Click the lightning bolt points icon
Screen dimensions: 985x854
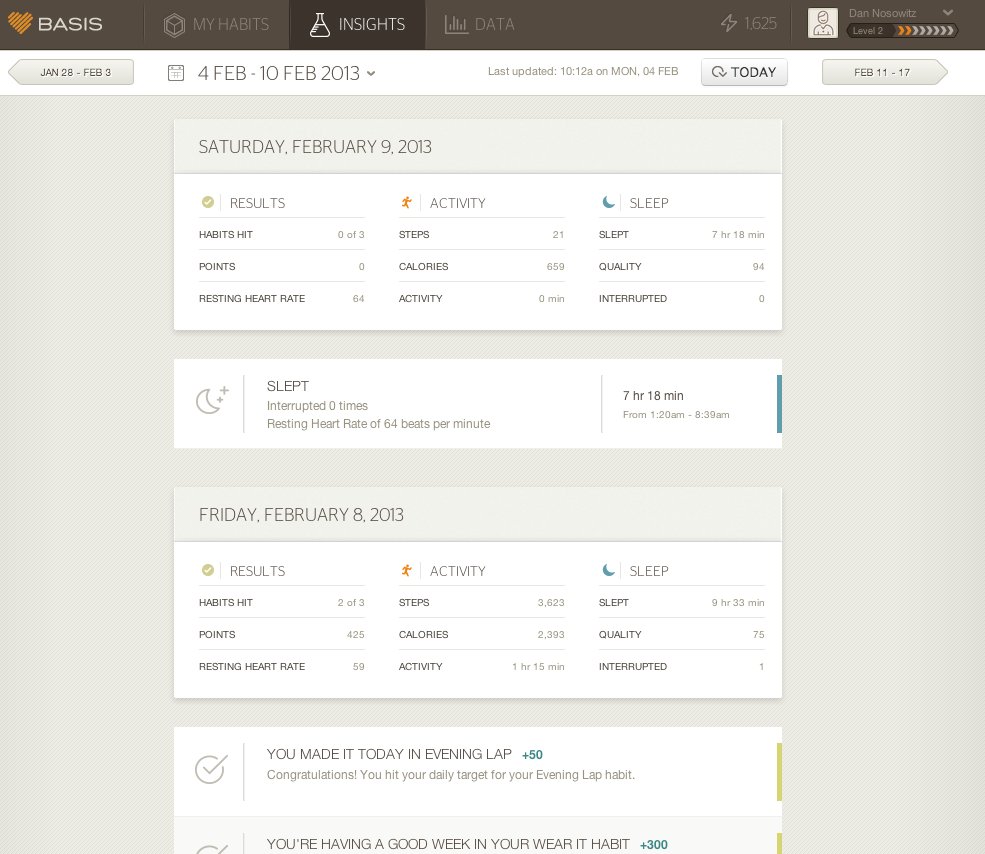click(x=729, y=23)
